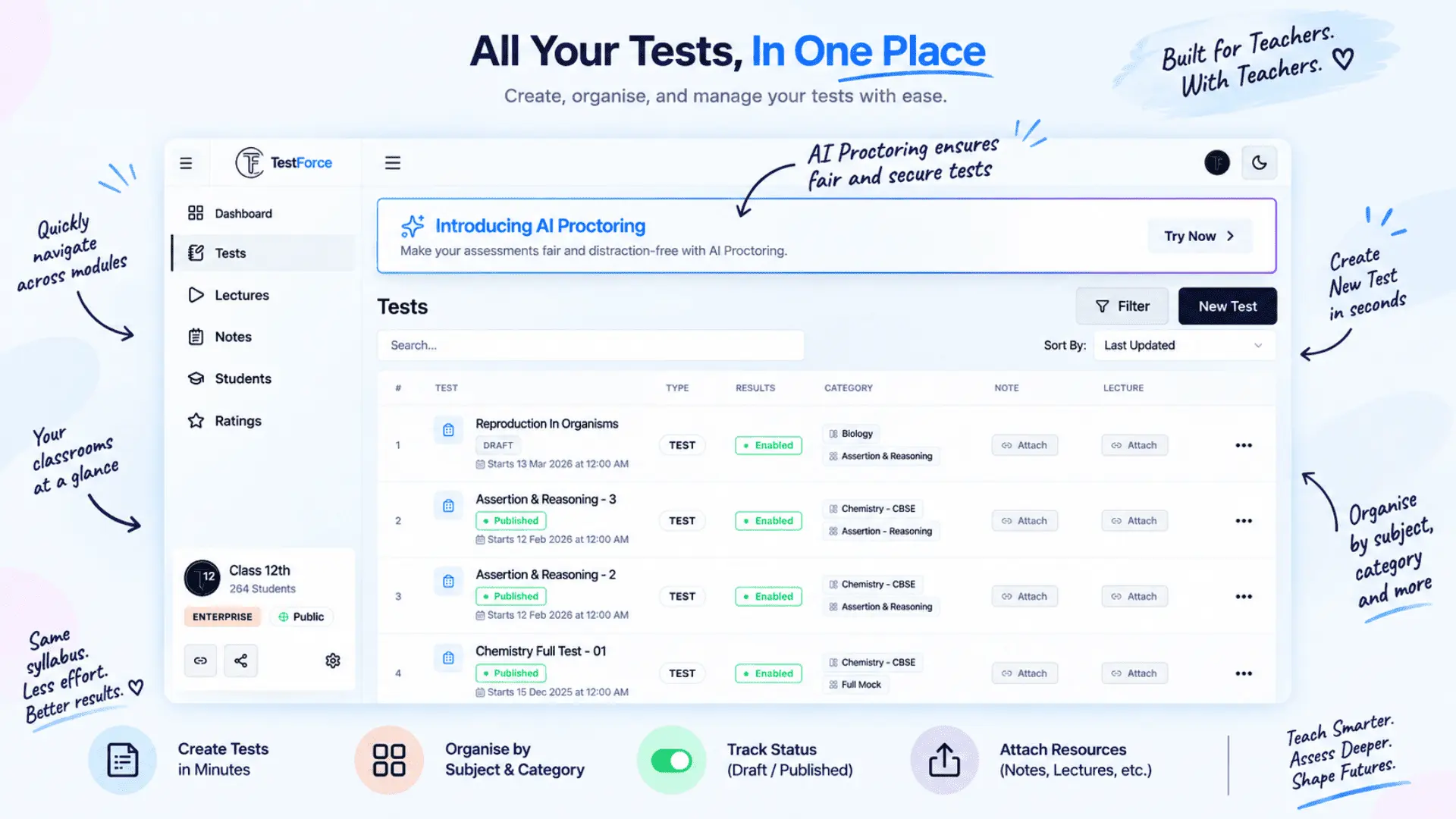Image resolution: width=1456 pixels, height=819 pixels.
Task: Attach a note to Reproduction In Organisms
Action: point(1025,445)
